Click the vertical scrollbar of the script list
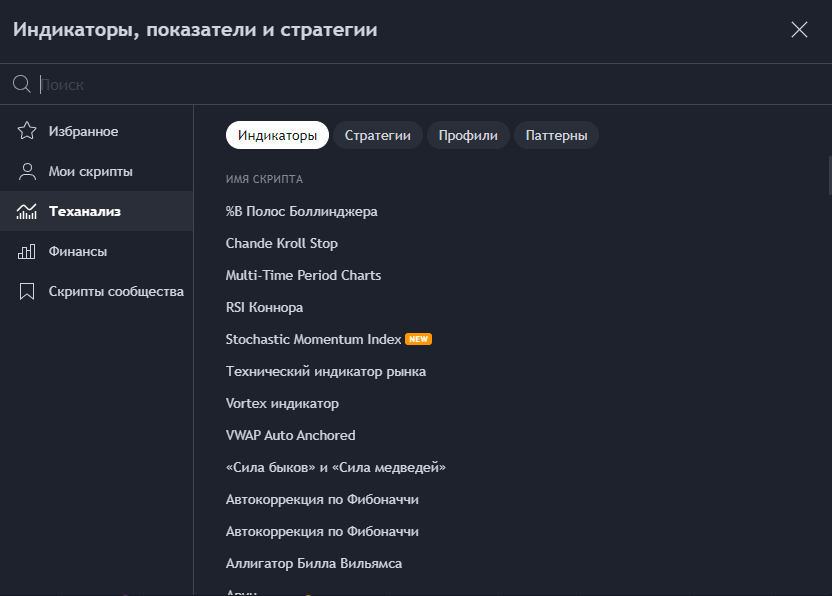This screenshot has height=596, width=832. [828, 175]
